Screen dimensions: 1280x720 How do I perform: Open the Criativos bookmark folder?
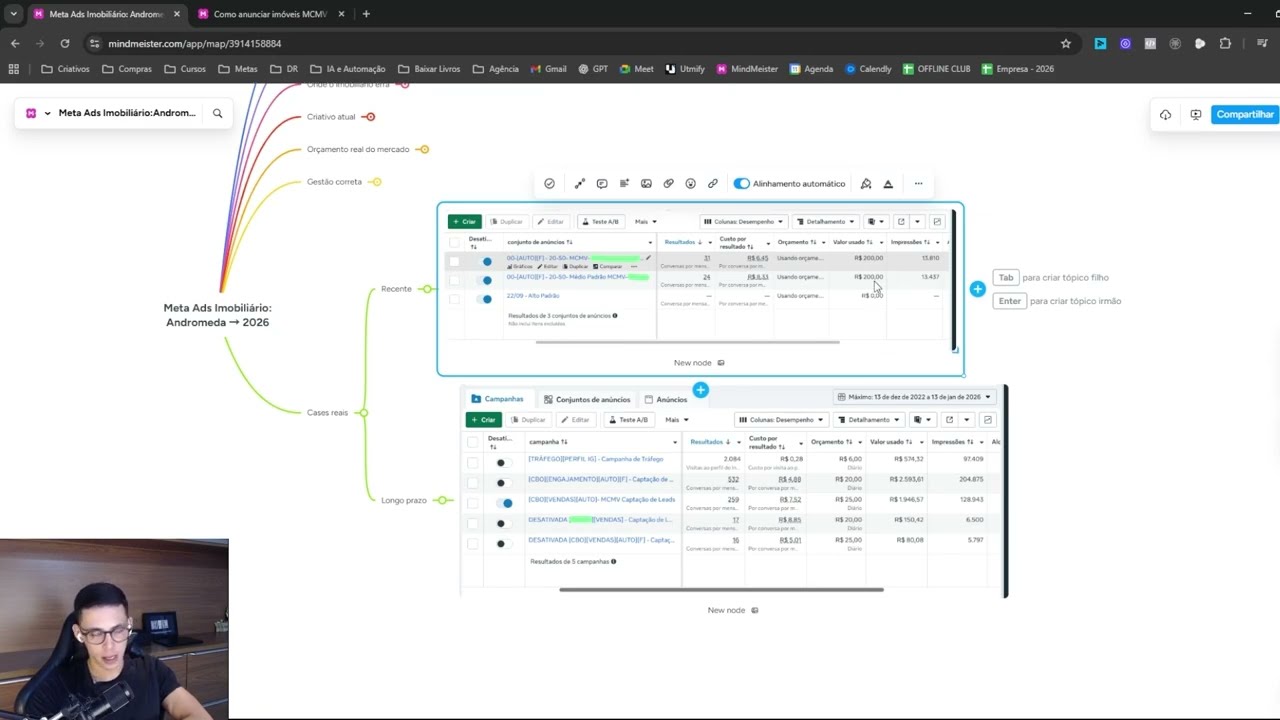pos(66,69)
